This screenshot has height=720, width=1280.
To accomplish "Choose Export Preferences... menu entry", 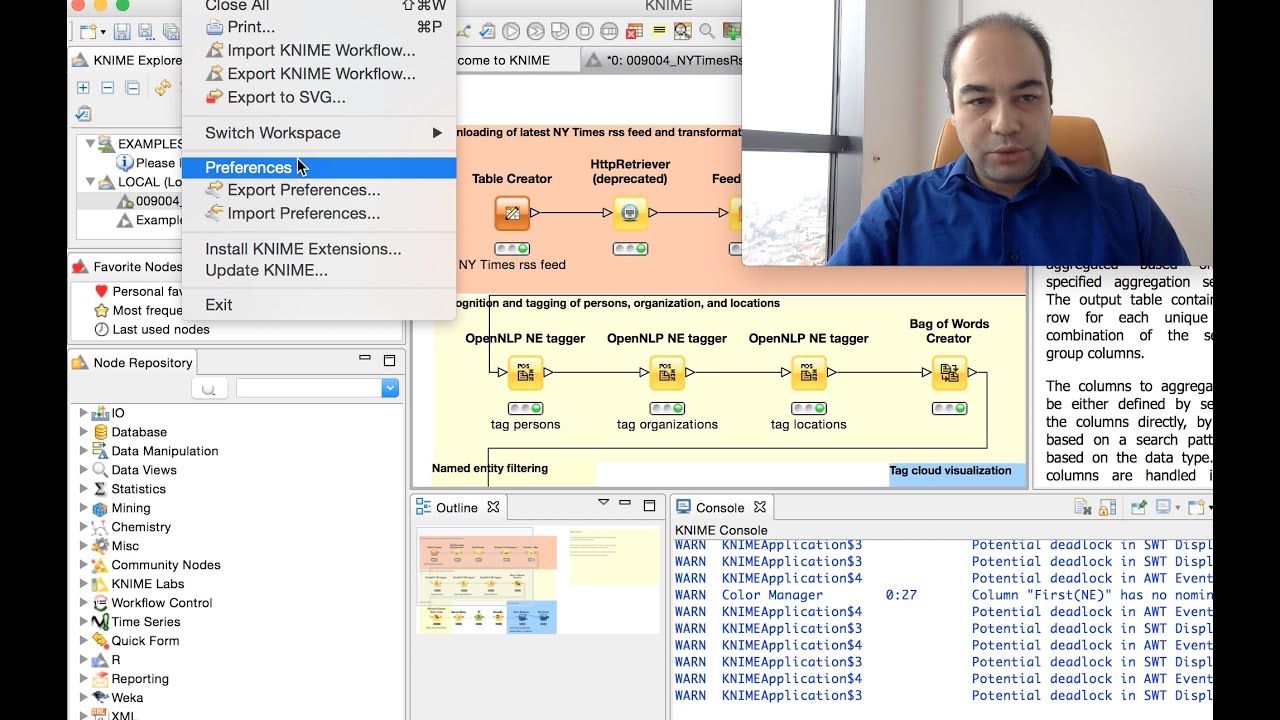I will point(319,190).
